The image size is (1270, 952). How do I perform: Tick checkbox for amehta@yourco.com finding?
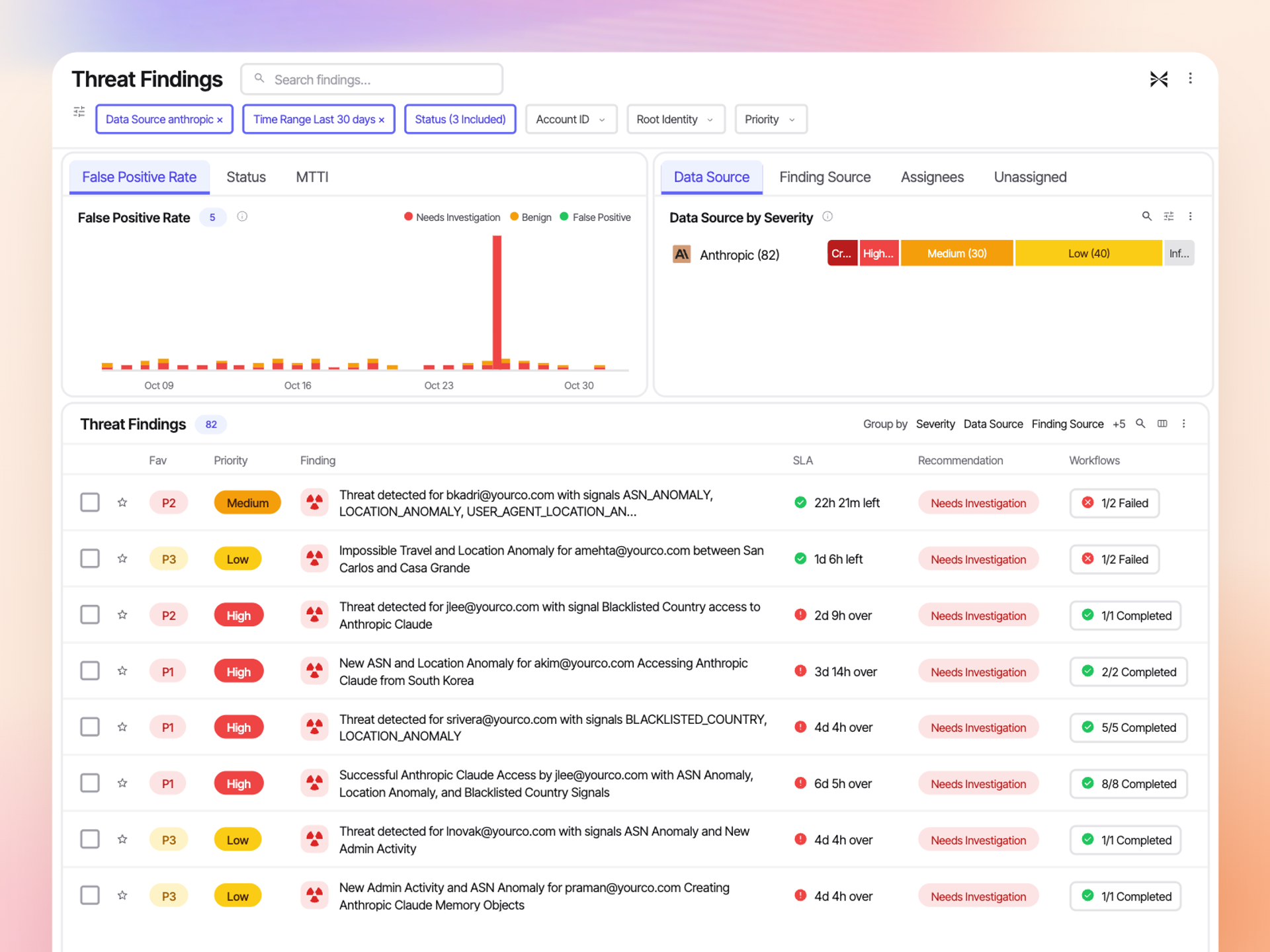pos(90,559)
